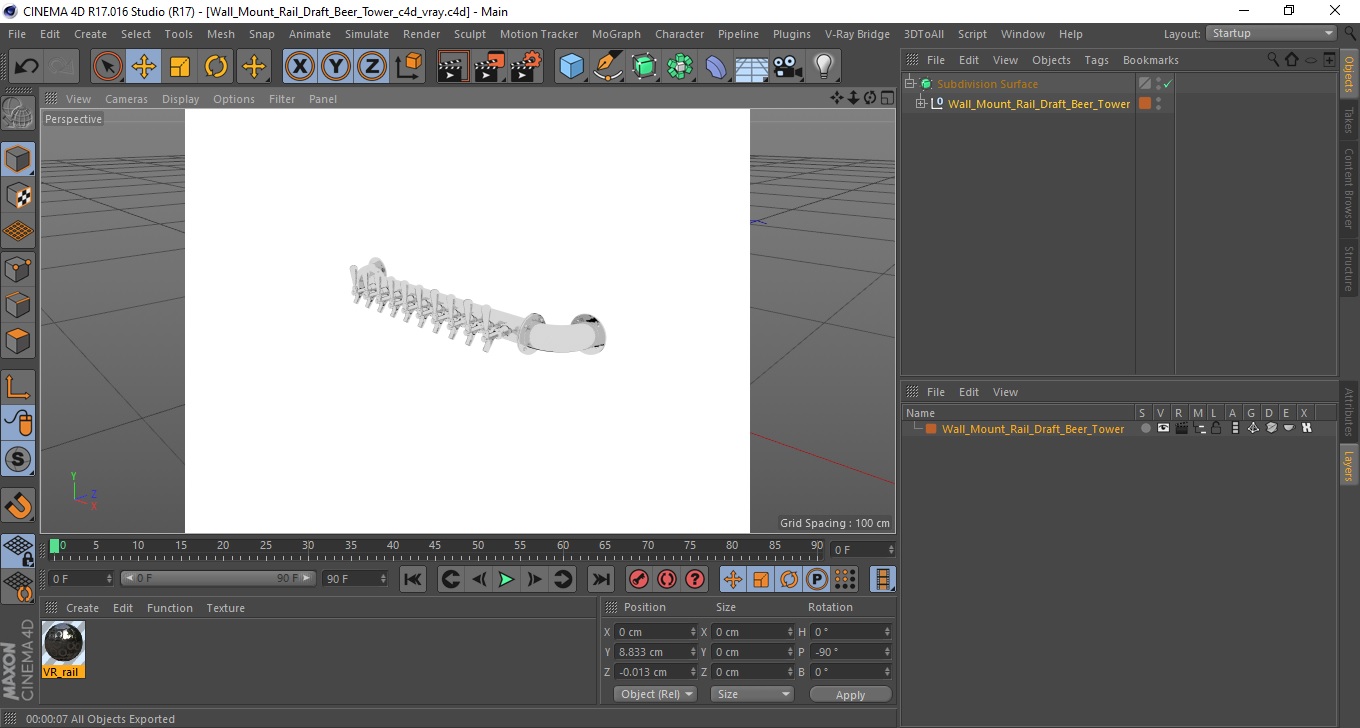
Task: Open the Objects panel Tags menu
Action: coord(1096,60)
